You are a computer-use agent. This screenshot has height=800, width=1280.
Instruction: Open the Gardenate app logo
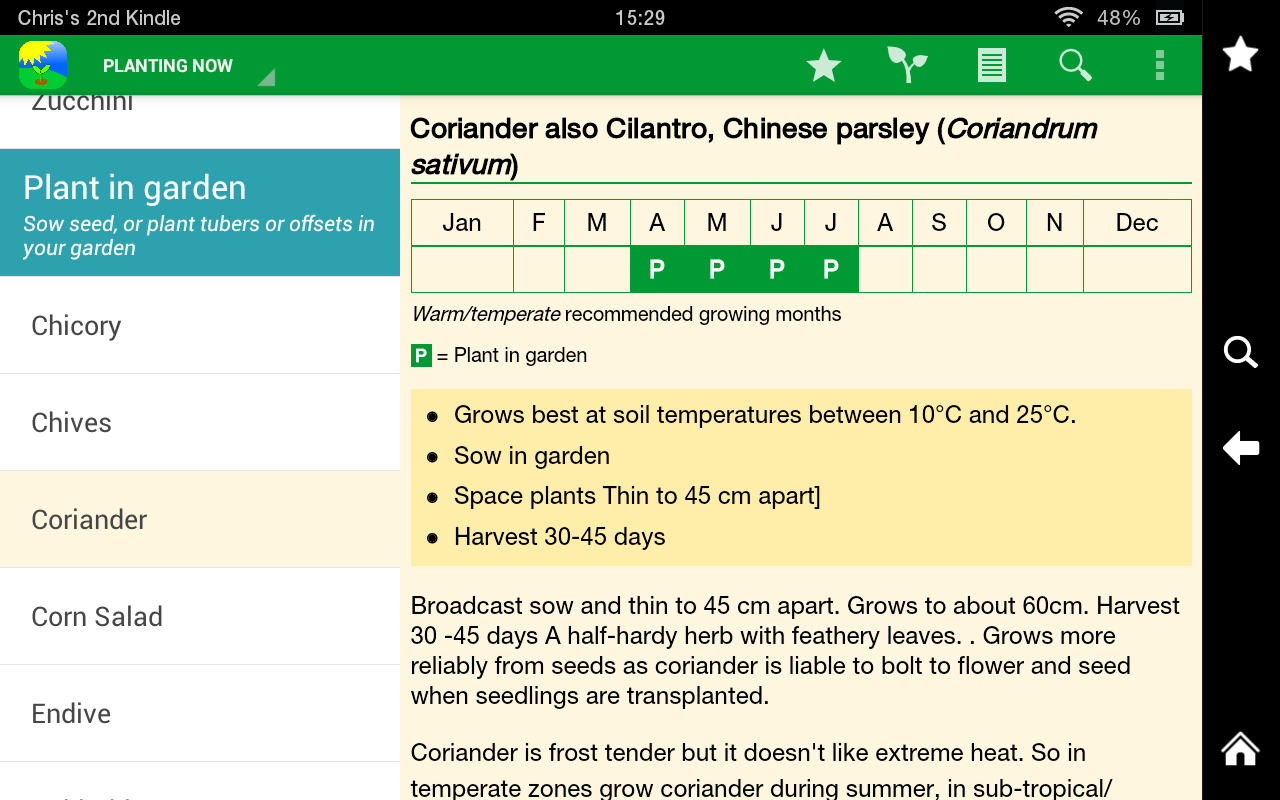click(42, 65)
